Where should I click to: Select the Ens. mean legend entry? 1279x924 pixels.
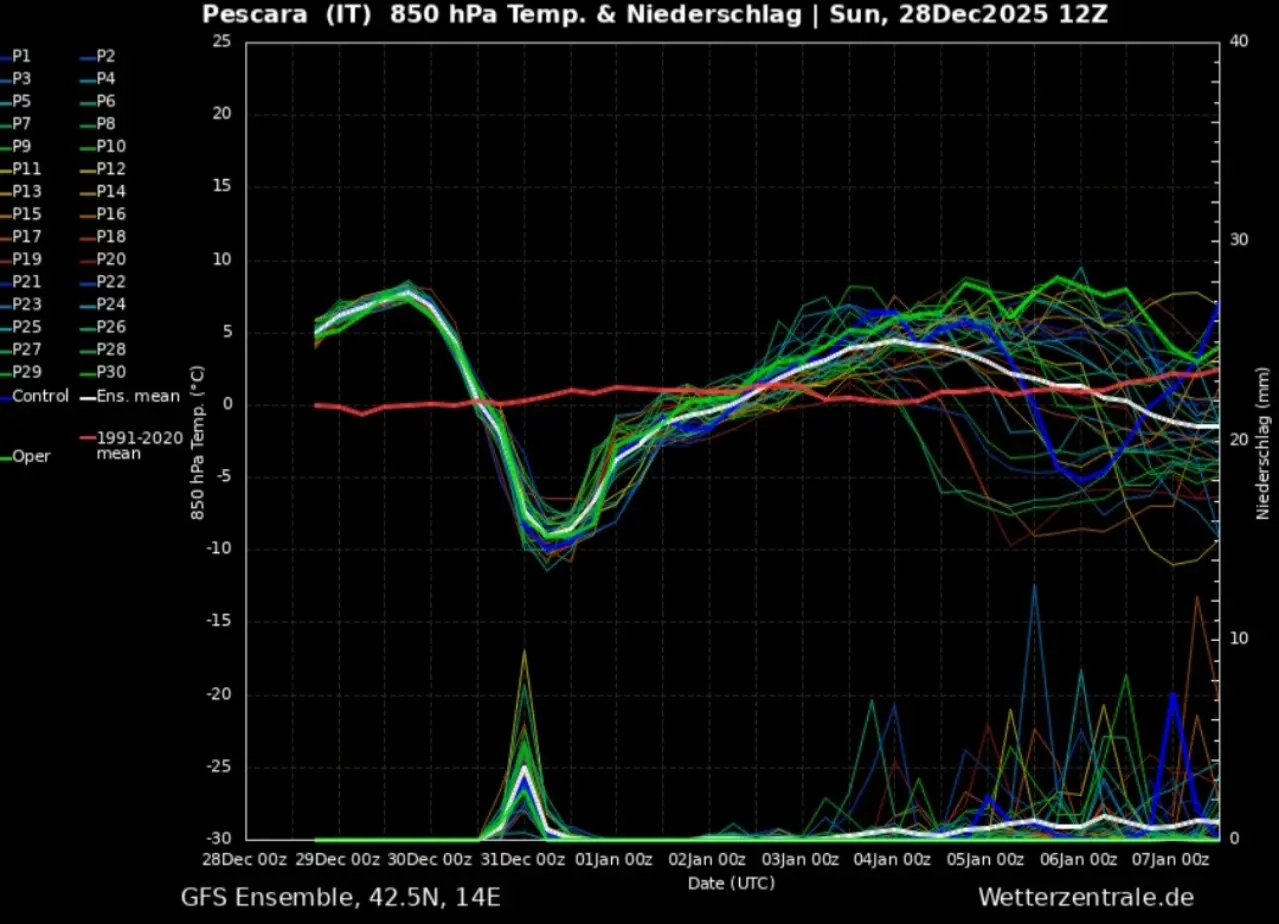tap(138, 396)
